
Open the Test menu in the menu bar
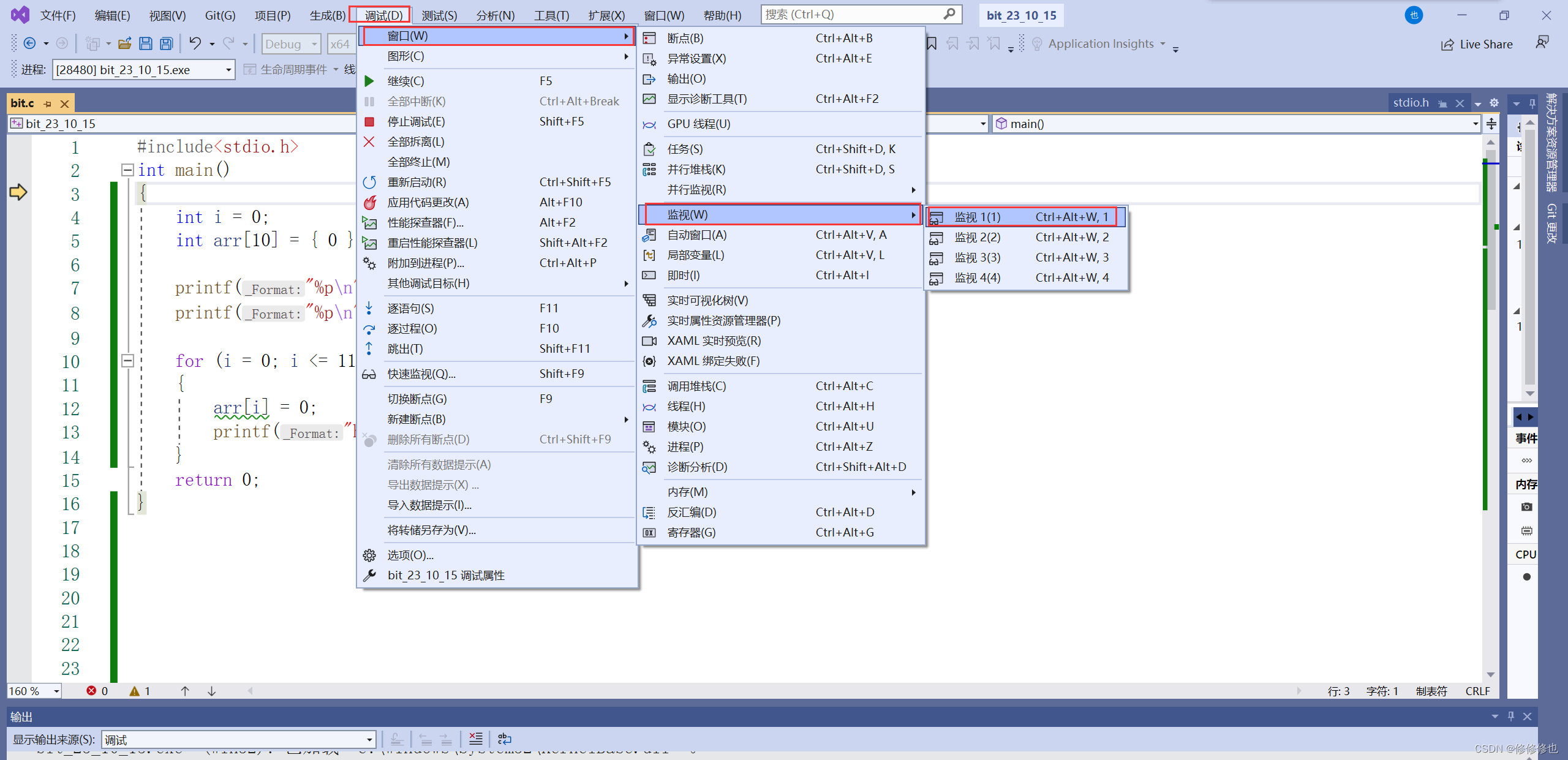pos(439,15)
